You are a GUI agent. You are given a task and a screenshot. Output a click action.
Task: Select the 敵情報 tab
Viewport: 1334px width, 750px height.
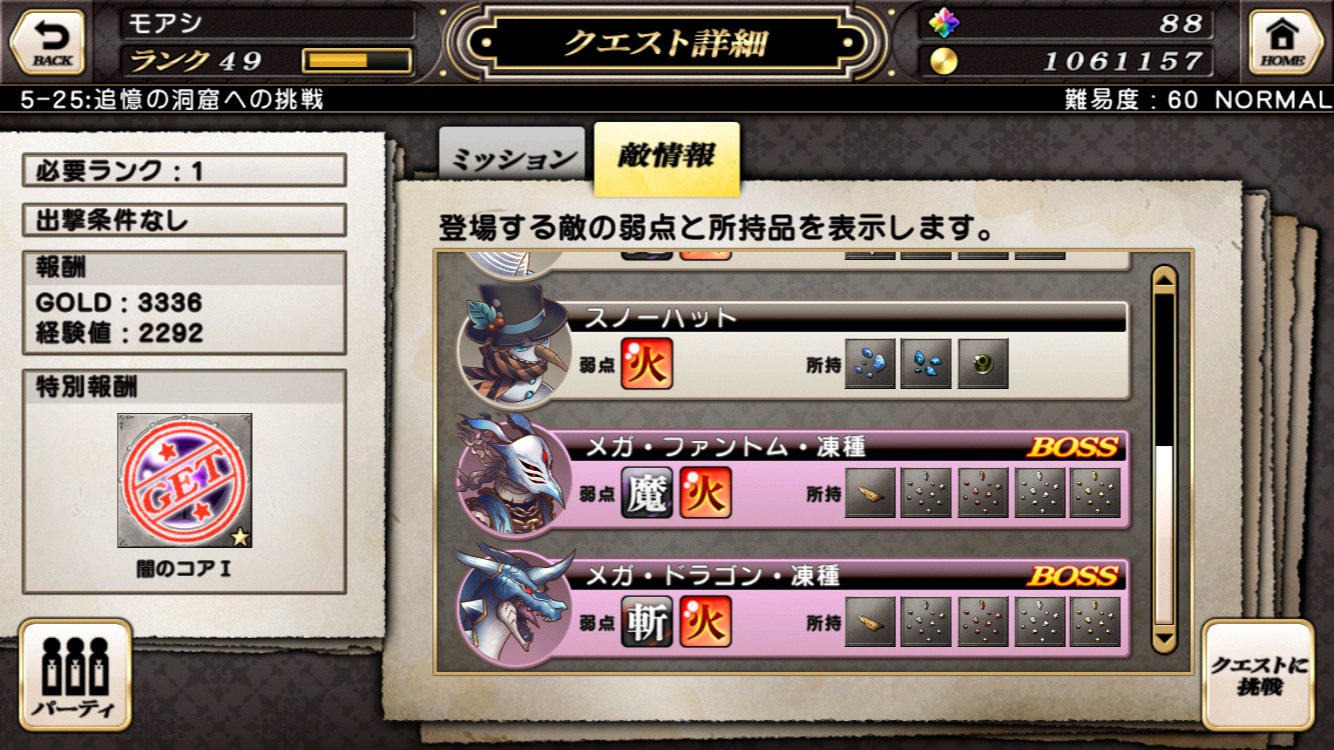667,158
